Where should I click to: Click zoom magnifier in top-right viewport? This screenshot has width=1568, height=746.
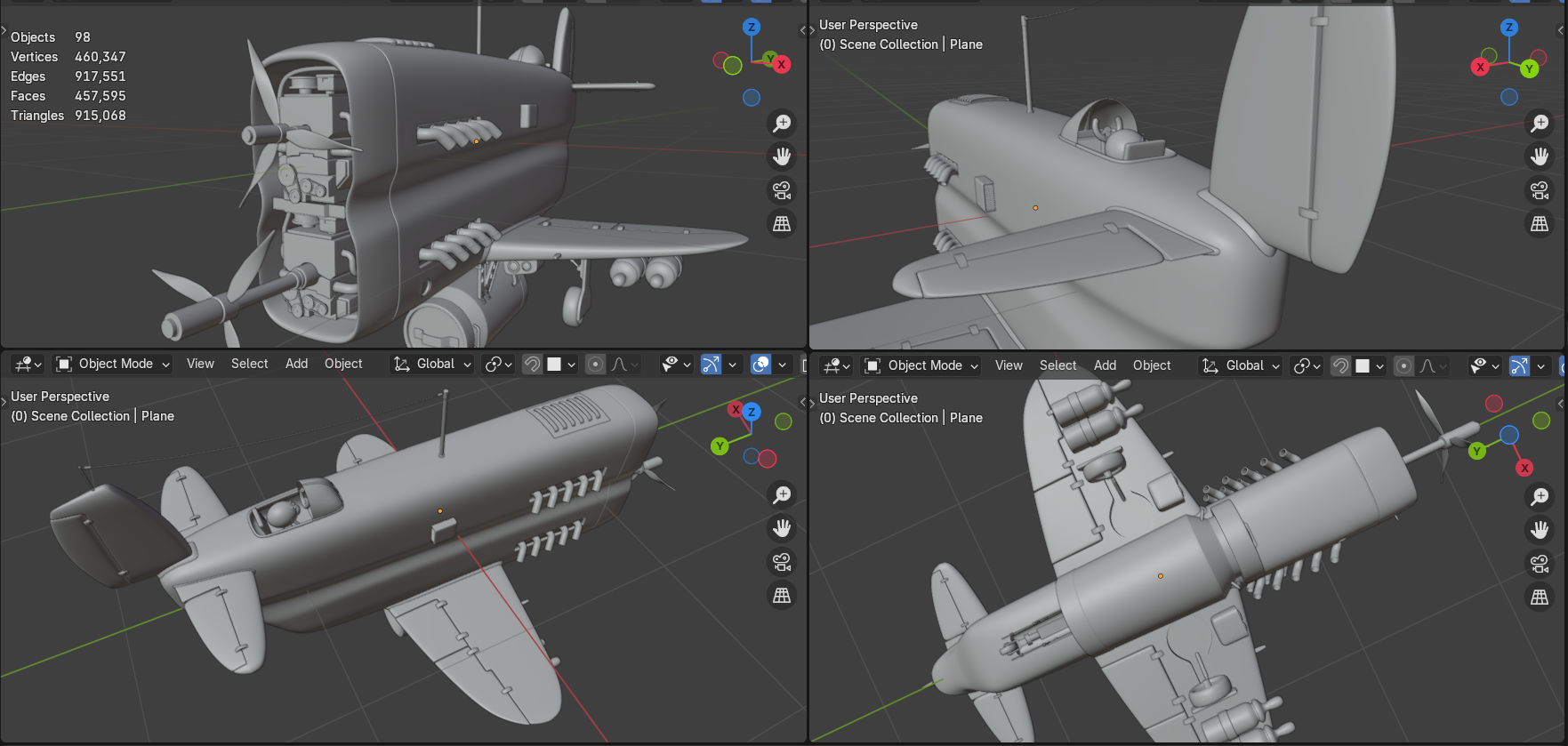1540,123
